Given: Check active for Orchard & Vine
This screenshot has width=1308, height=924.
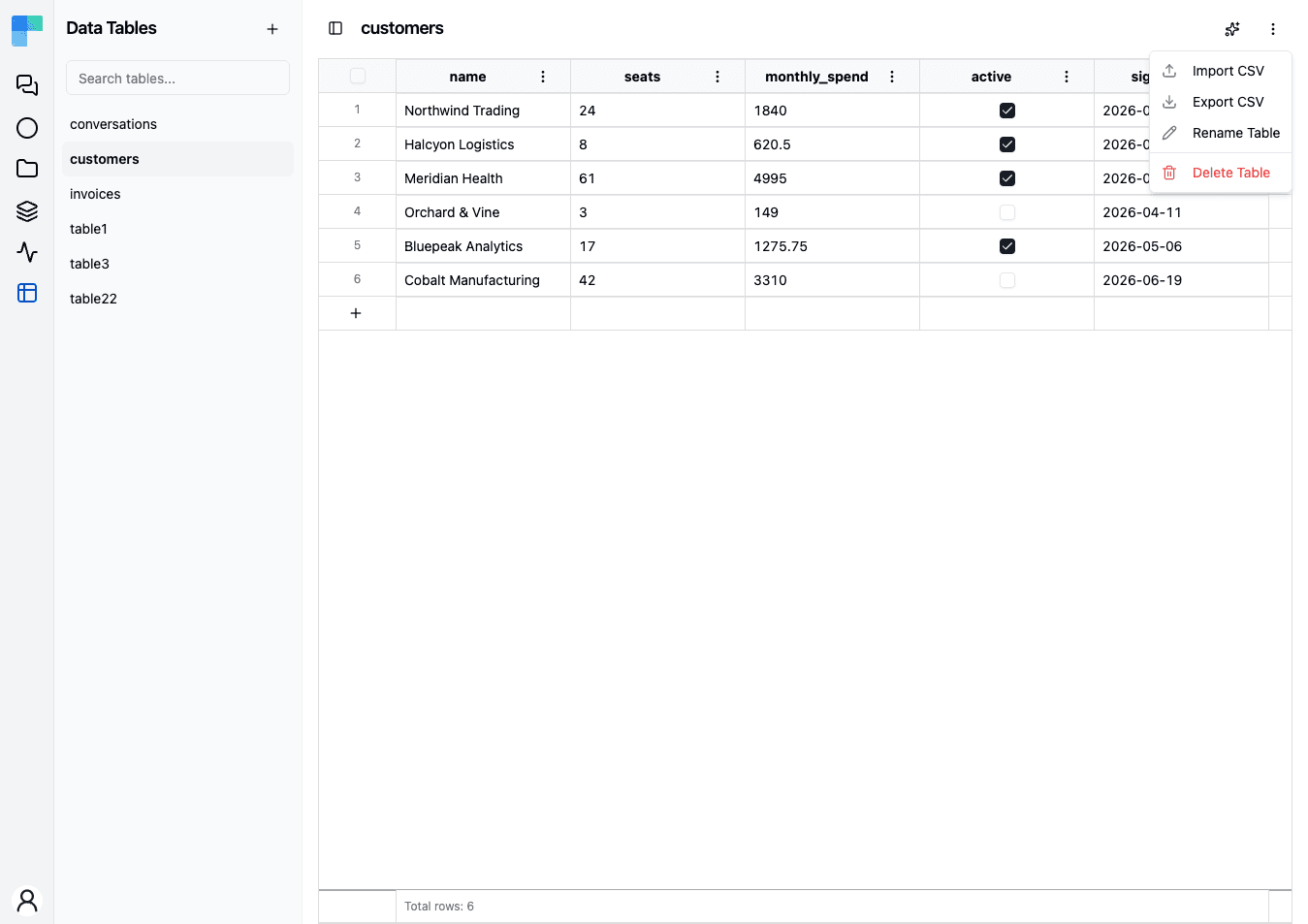Looking at the screenshot, I should pos(1007,212).
